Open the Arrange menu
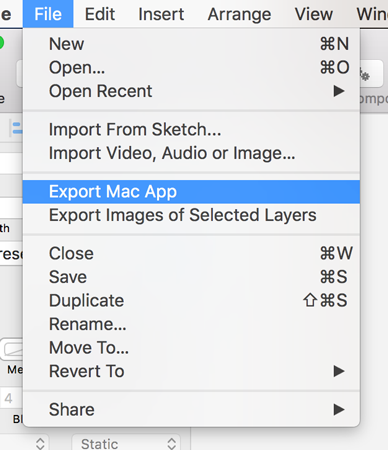388x450 pixels. 239,14
